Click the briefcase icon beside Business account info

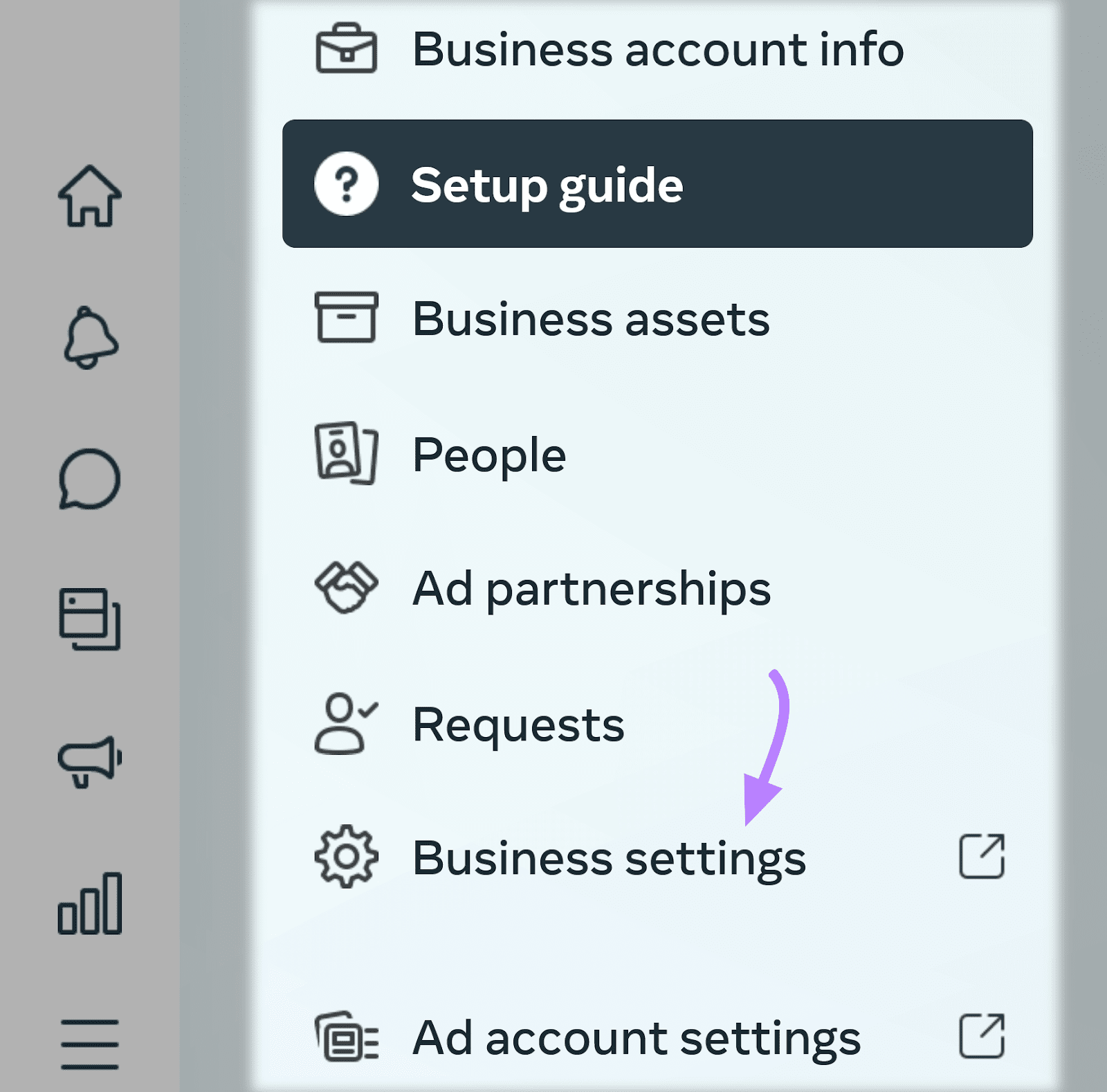point(346,48)
